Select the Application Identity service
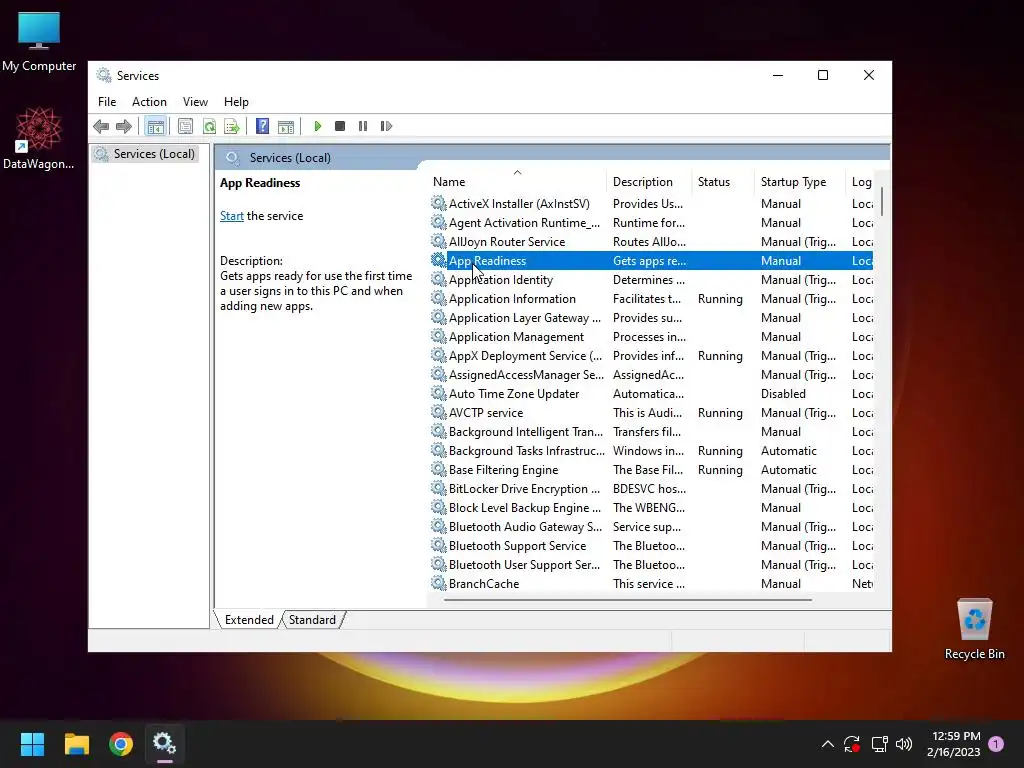This screenshot has height=768, width=1024. coord(651,280)
